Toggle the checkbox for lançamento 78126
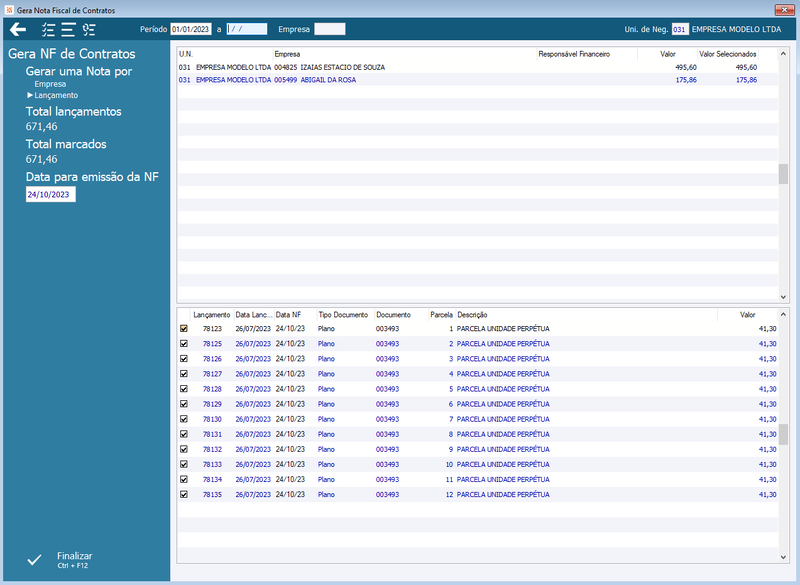The image size is (800, 585). [184, 359]
